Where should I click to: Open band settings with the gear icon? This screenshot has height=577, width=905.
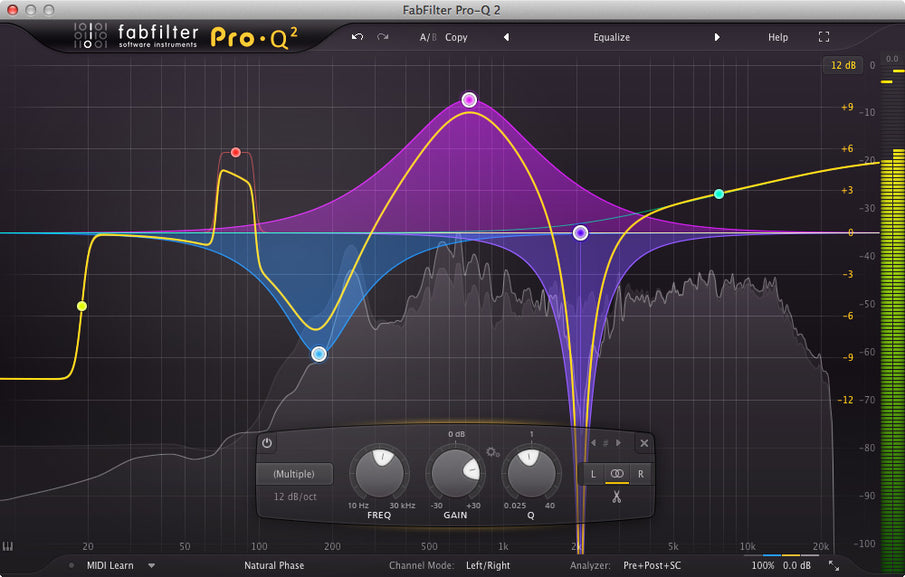(491, 452)
